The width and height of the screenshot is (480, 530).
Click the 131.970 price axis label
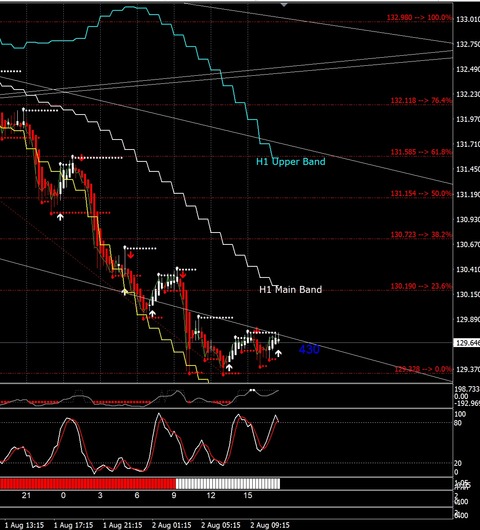pos(468,119)
